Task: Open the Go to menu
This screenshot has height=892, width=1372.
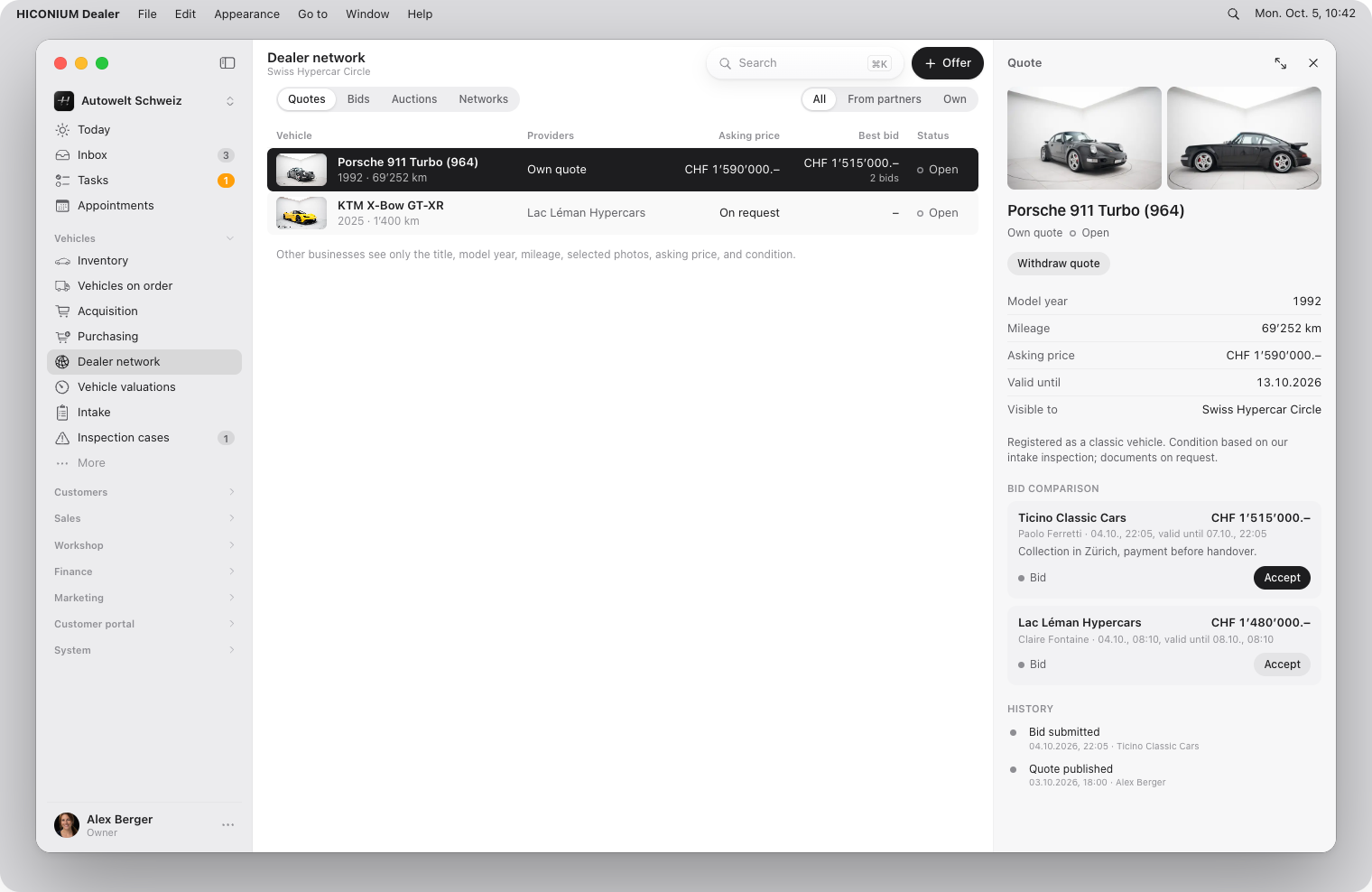Action: 312,14
